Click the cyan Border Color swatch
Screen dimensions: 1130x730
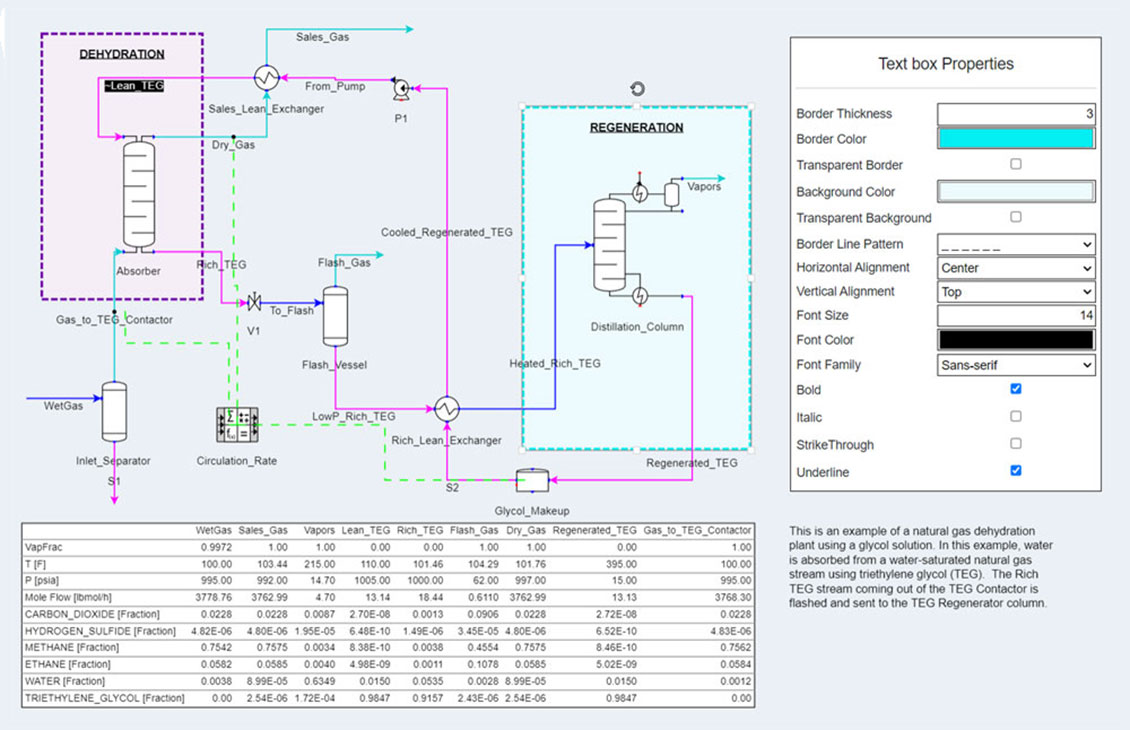1016,139
